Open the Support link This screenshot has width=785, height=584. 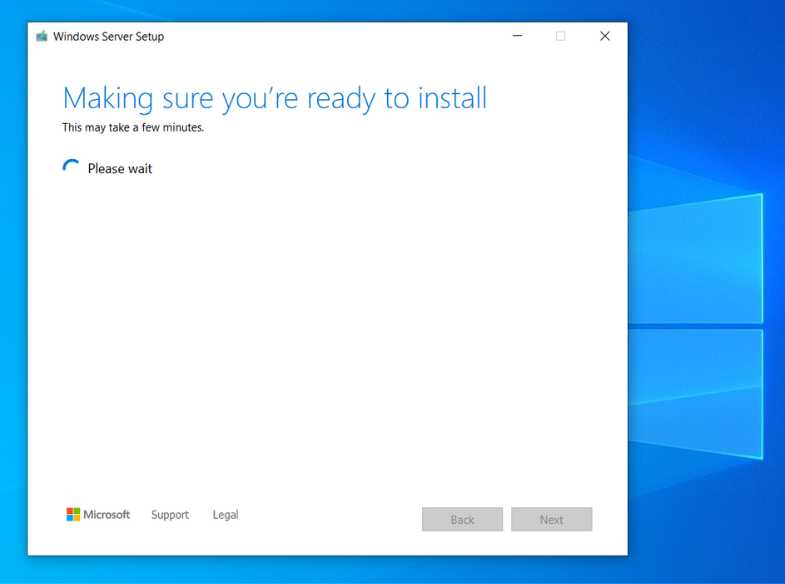(170, 515)
